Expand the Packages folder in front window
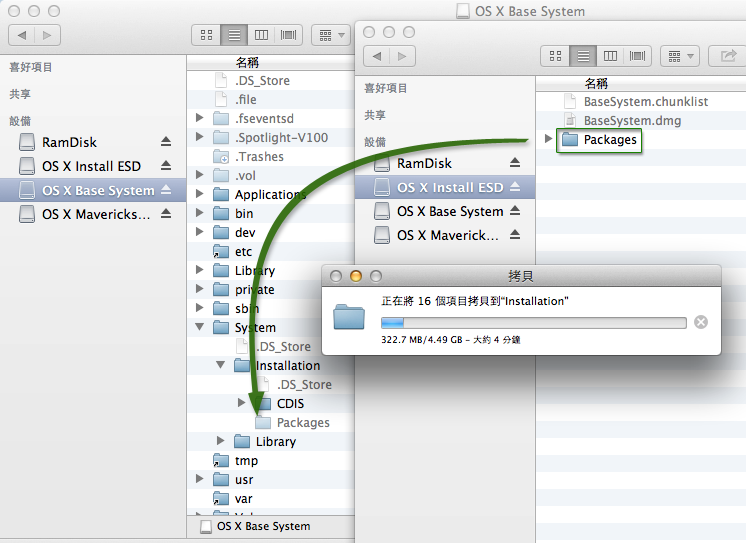 point(548,138)
